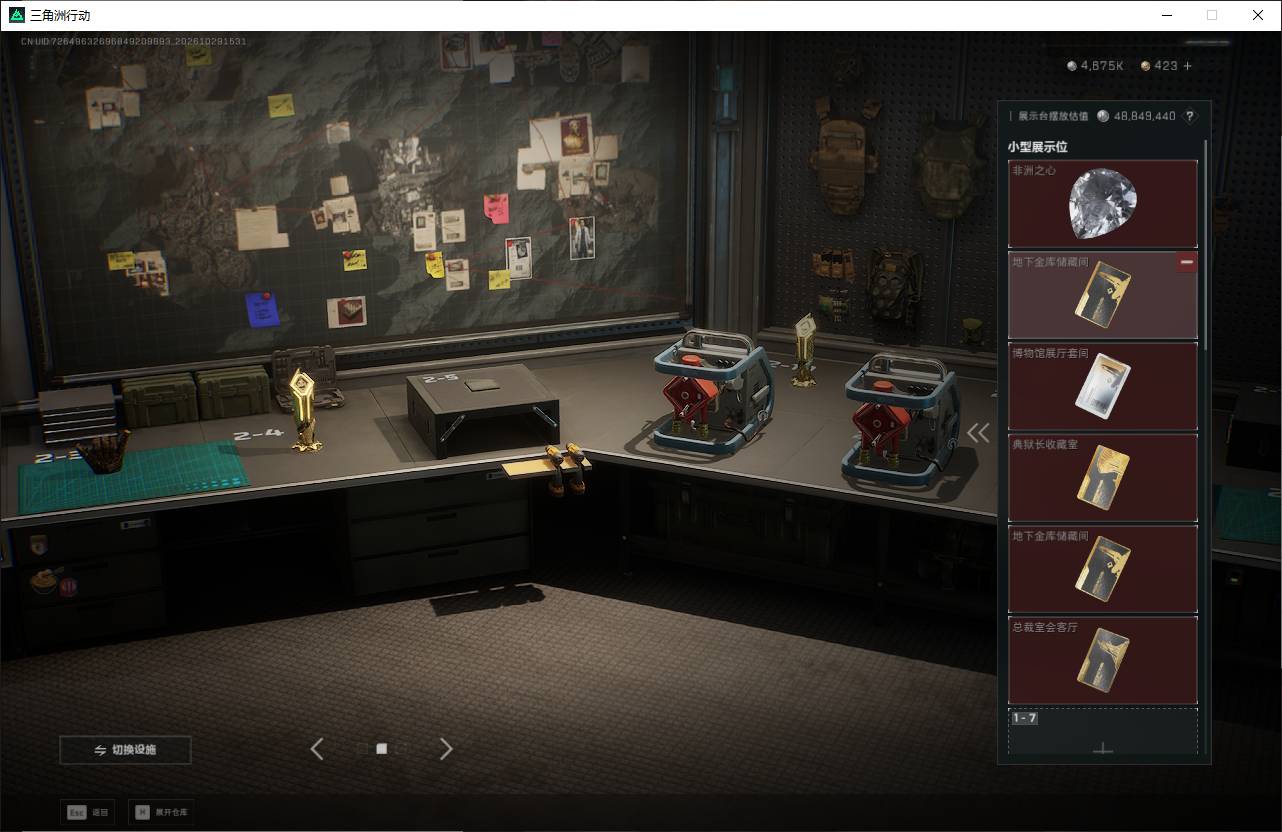Go to previous display page arrow
Viewport: 1282px width, 832px height.
[x=317, y=748]
